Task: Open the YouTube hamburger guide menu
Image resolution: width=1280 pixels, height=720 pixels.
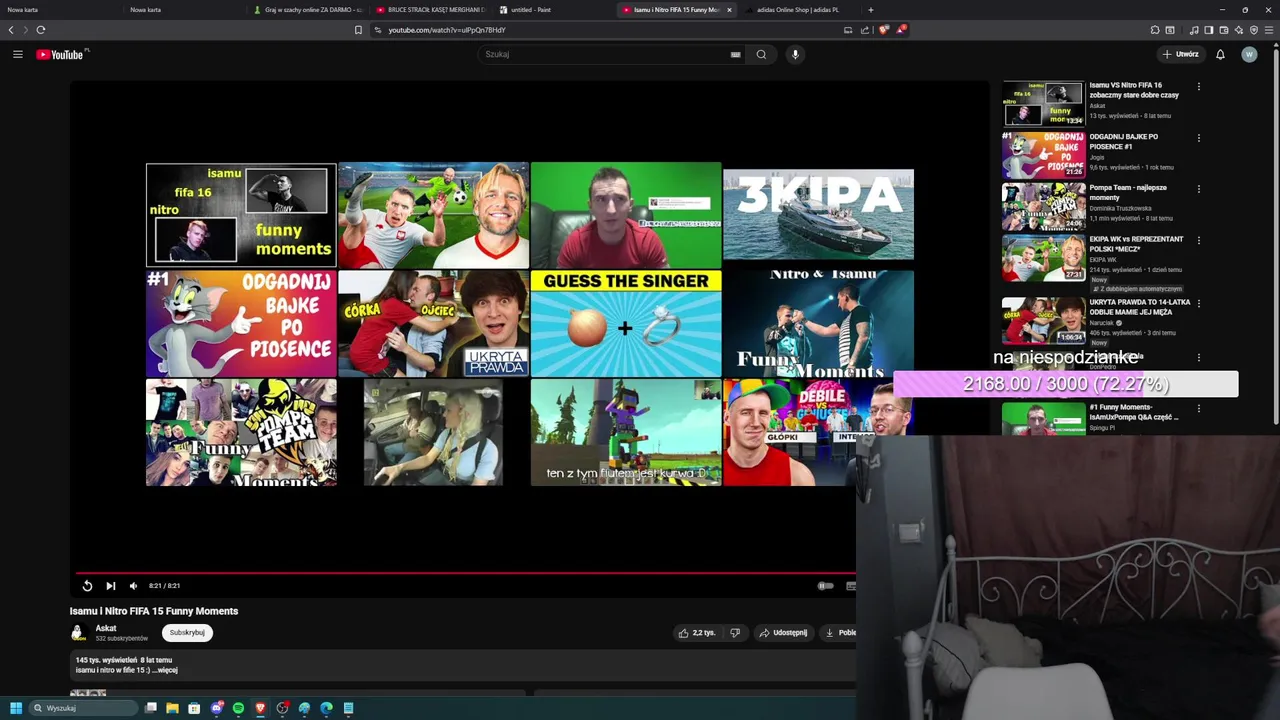Action: pyautogui.click(x=18, y=54)
